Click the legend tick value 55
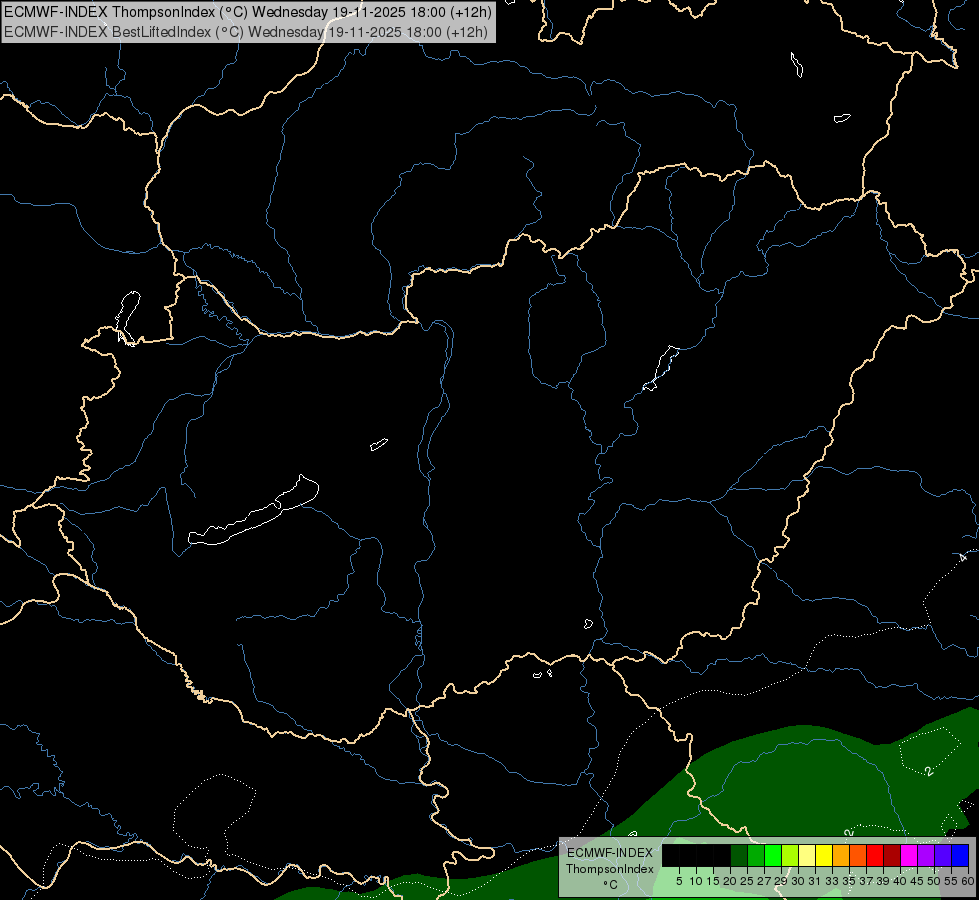The image size is (979, 900). tap(951, 881)
